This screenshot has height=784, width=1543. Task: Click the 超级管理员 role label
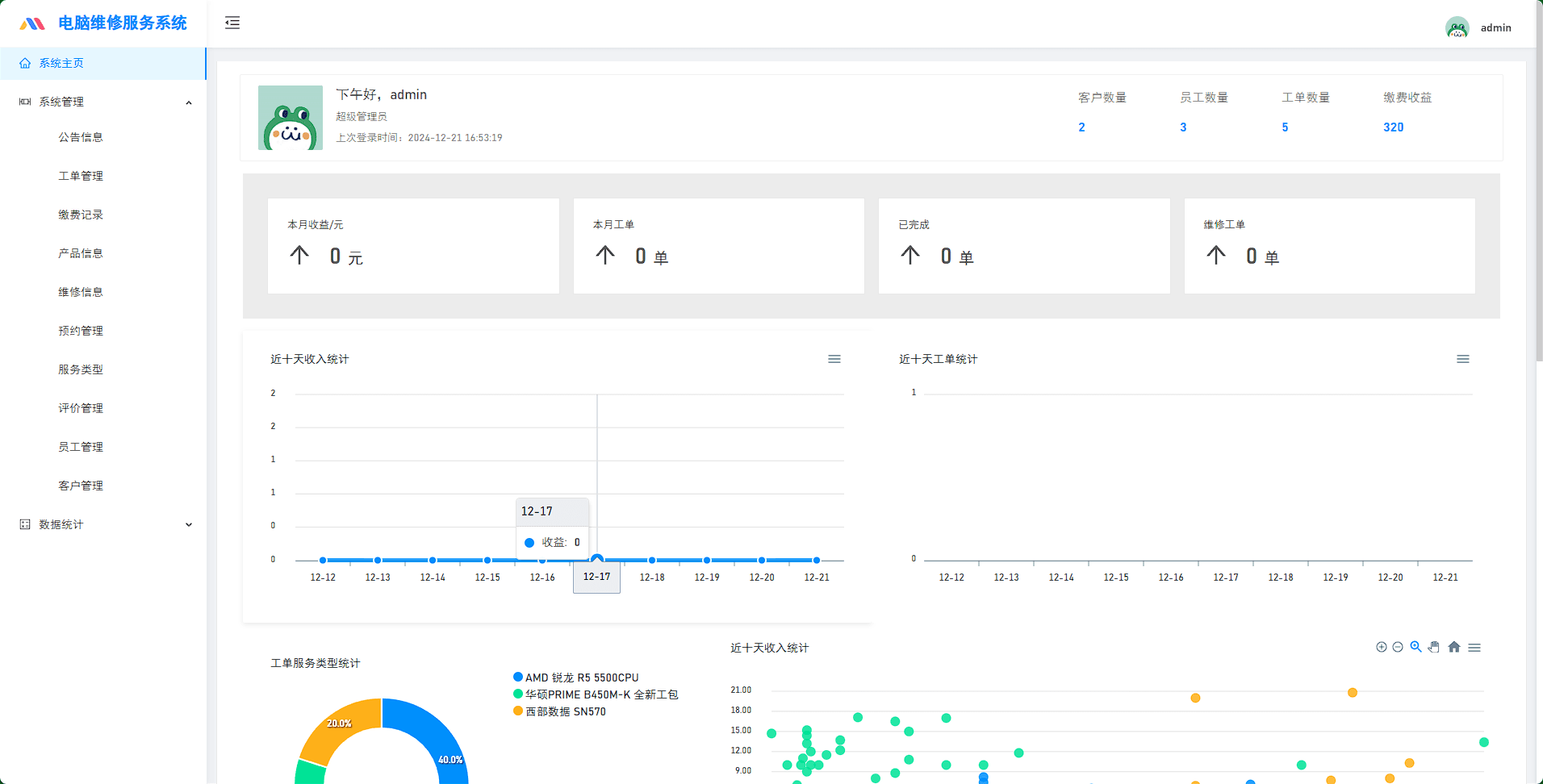pyautogui.click(x=362, y=116)
